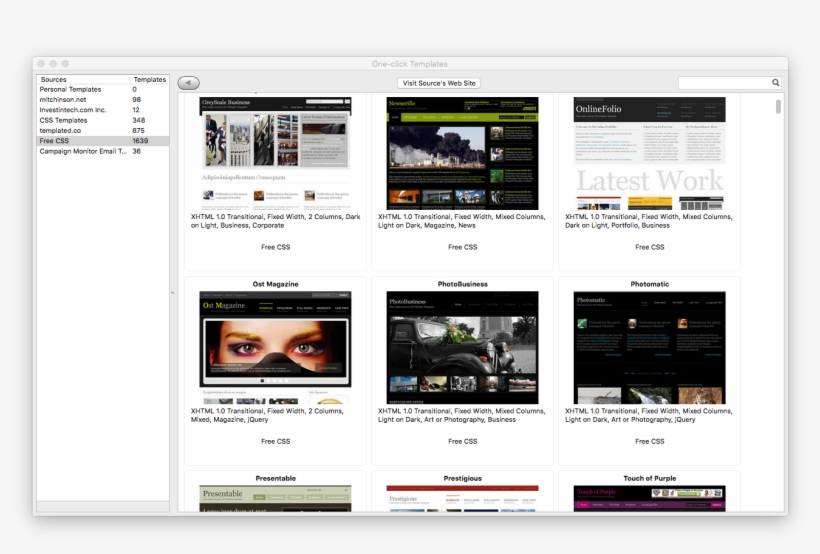Click Free CSS label under Photomatic
Viewport: 820px width, 554px height.
pos(650,442)
